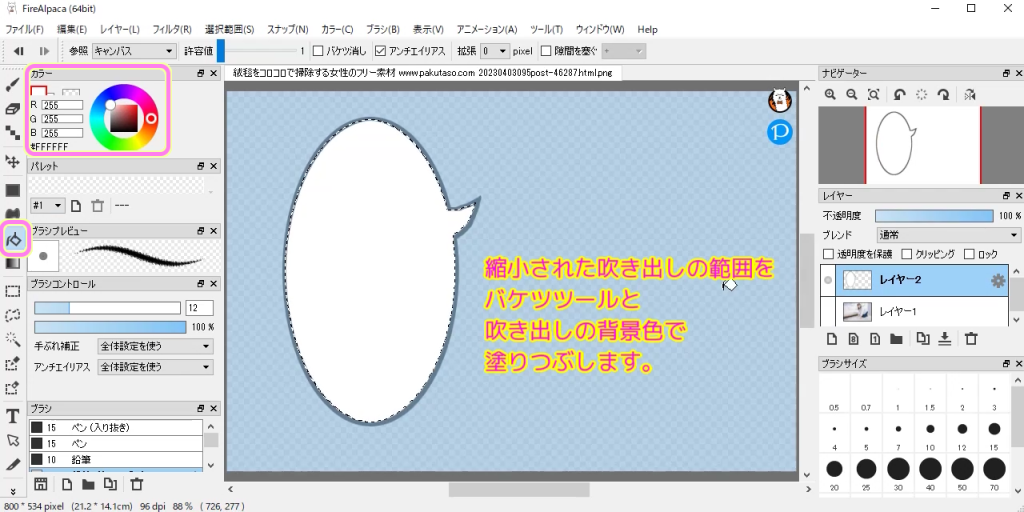Open the 編集(E) menu

click(72, 29)
